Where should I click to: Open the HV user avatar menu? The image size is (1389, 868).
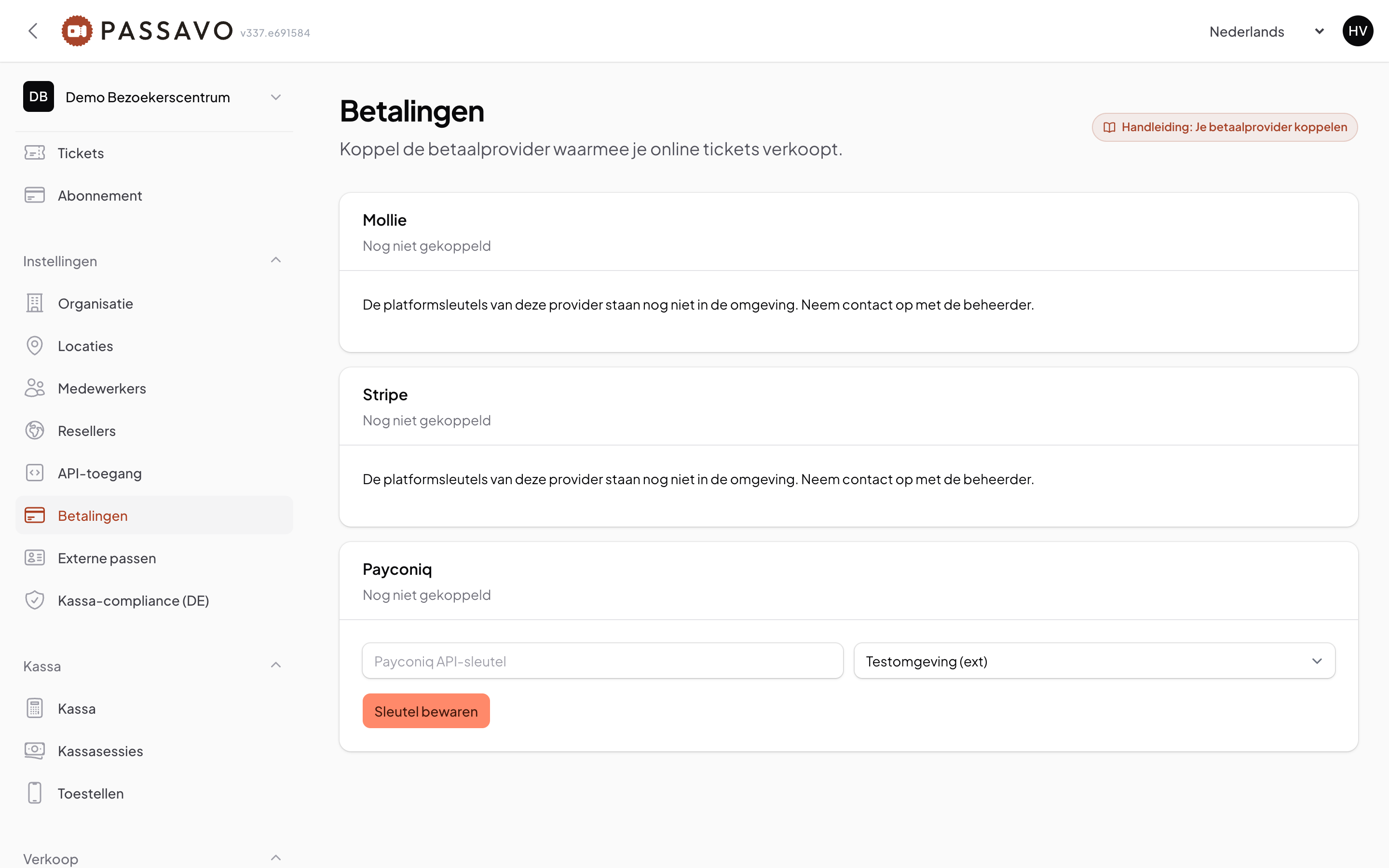1358,31
